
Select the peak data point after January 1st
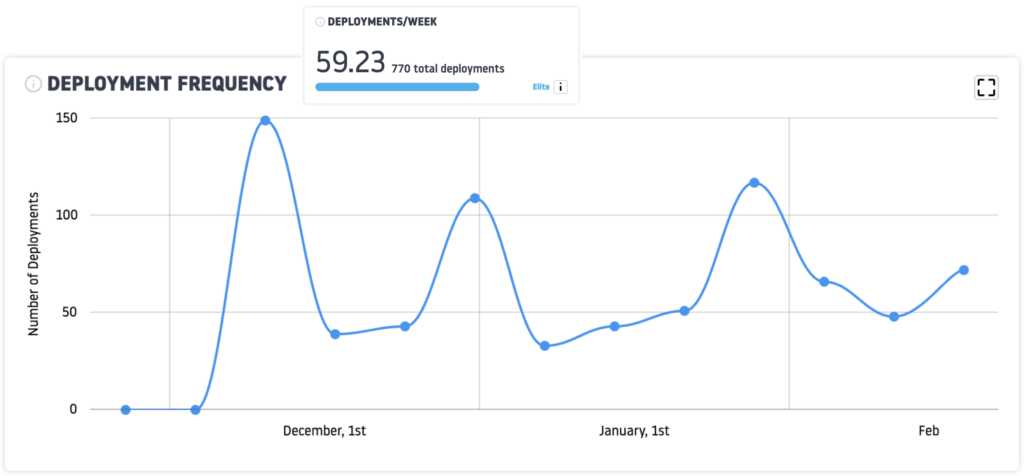(x=754, y=183)
